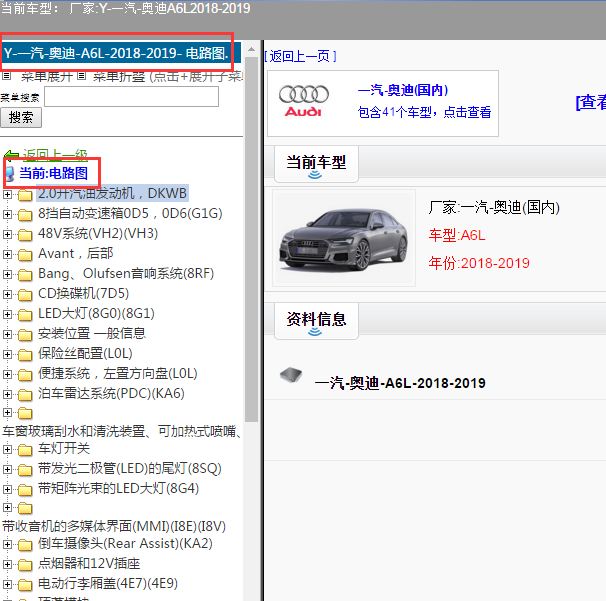The image size is (606, 601).
Task: Click folder icon of 保险丝配置(L0L)
Action: pyautogui.click(x=25, y=355)
